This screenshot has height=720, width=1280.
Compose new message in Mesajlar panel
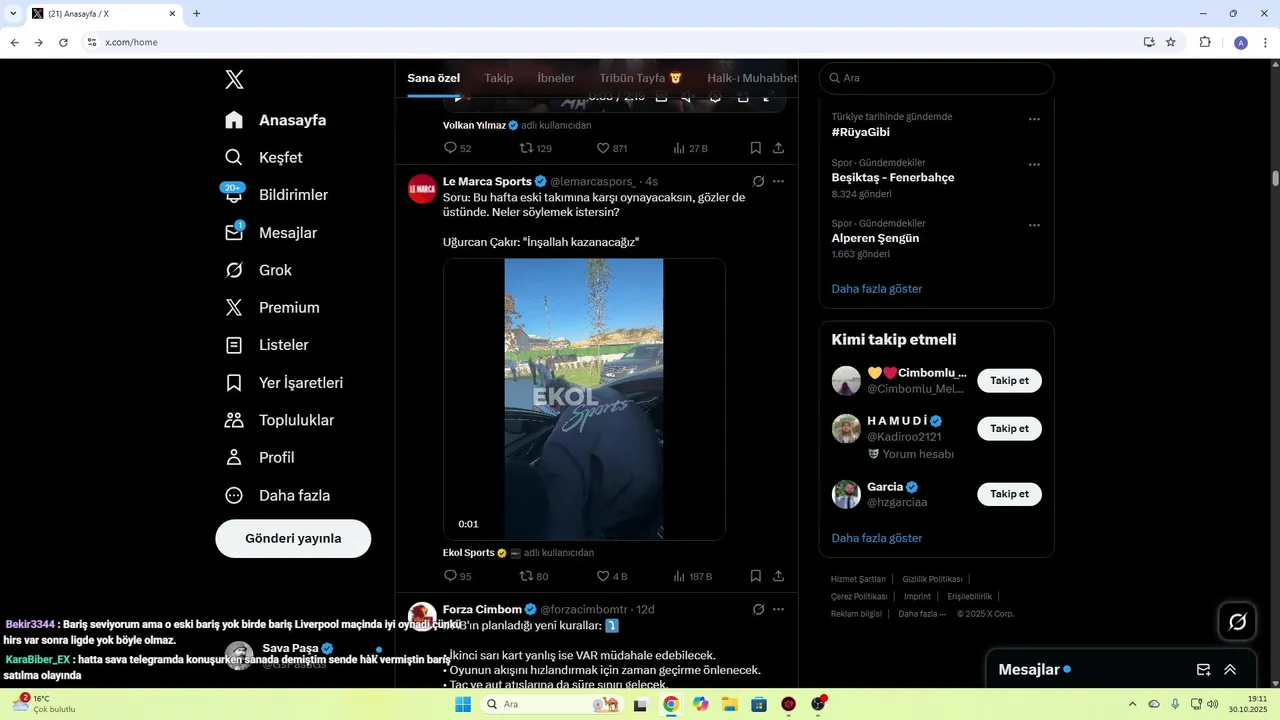pos(1204,670)
